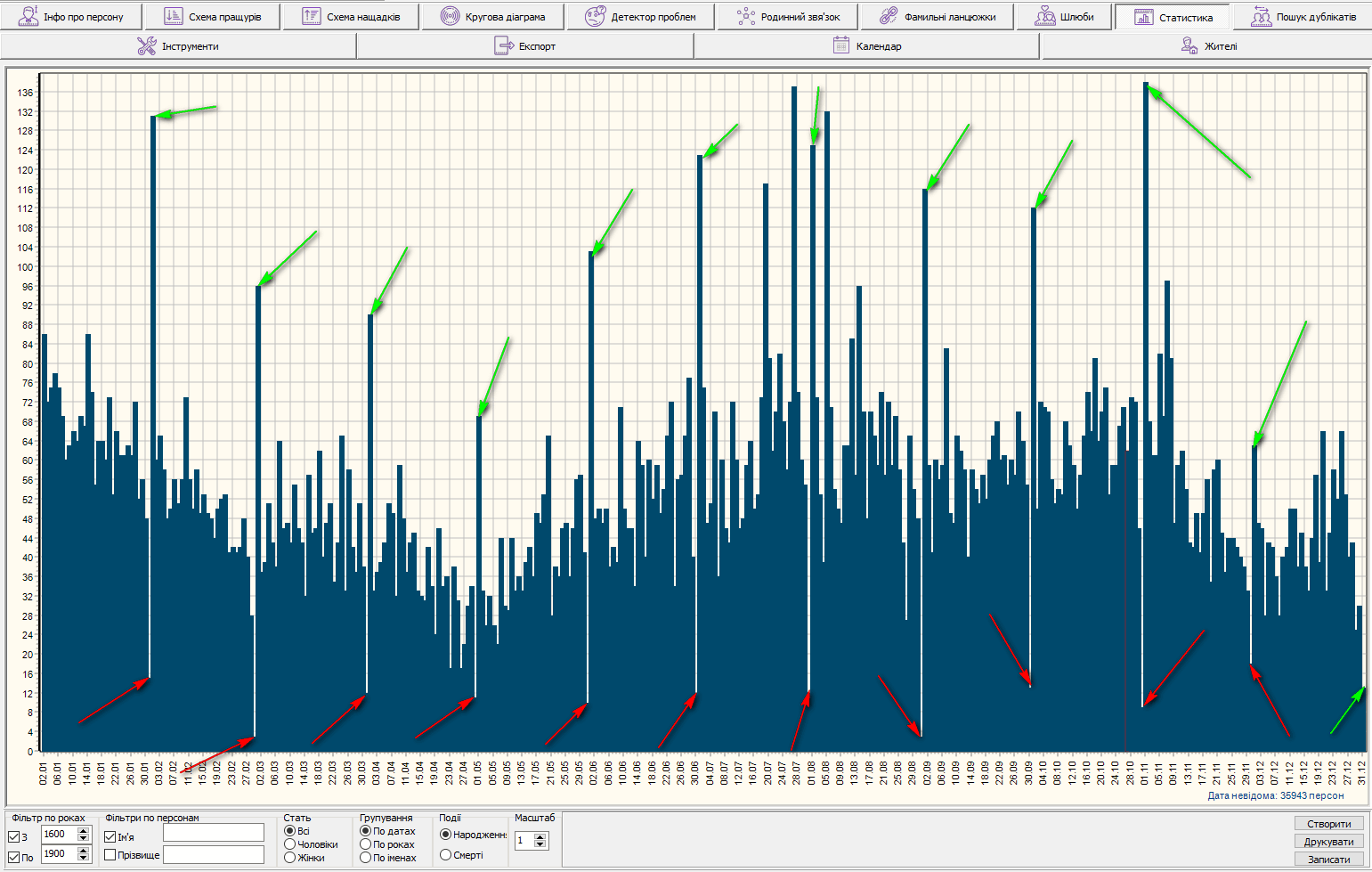Screen dimensions: 1372x872
Task: Select the 'Смерті' events radio button
Action: tap(446, 855)
